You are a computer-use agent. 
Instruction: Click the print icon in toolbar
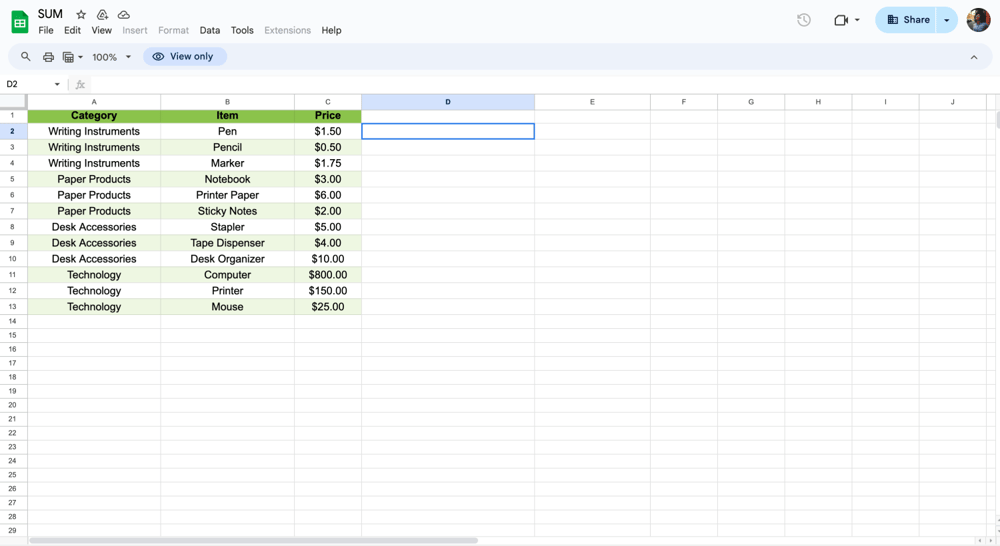pyautogui.click(x=48, y=57)
